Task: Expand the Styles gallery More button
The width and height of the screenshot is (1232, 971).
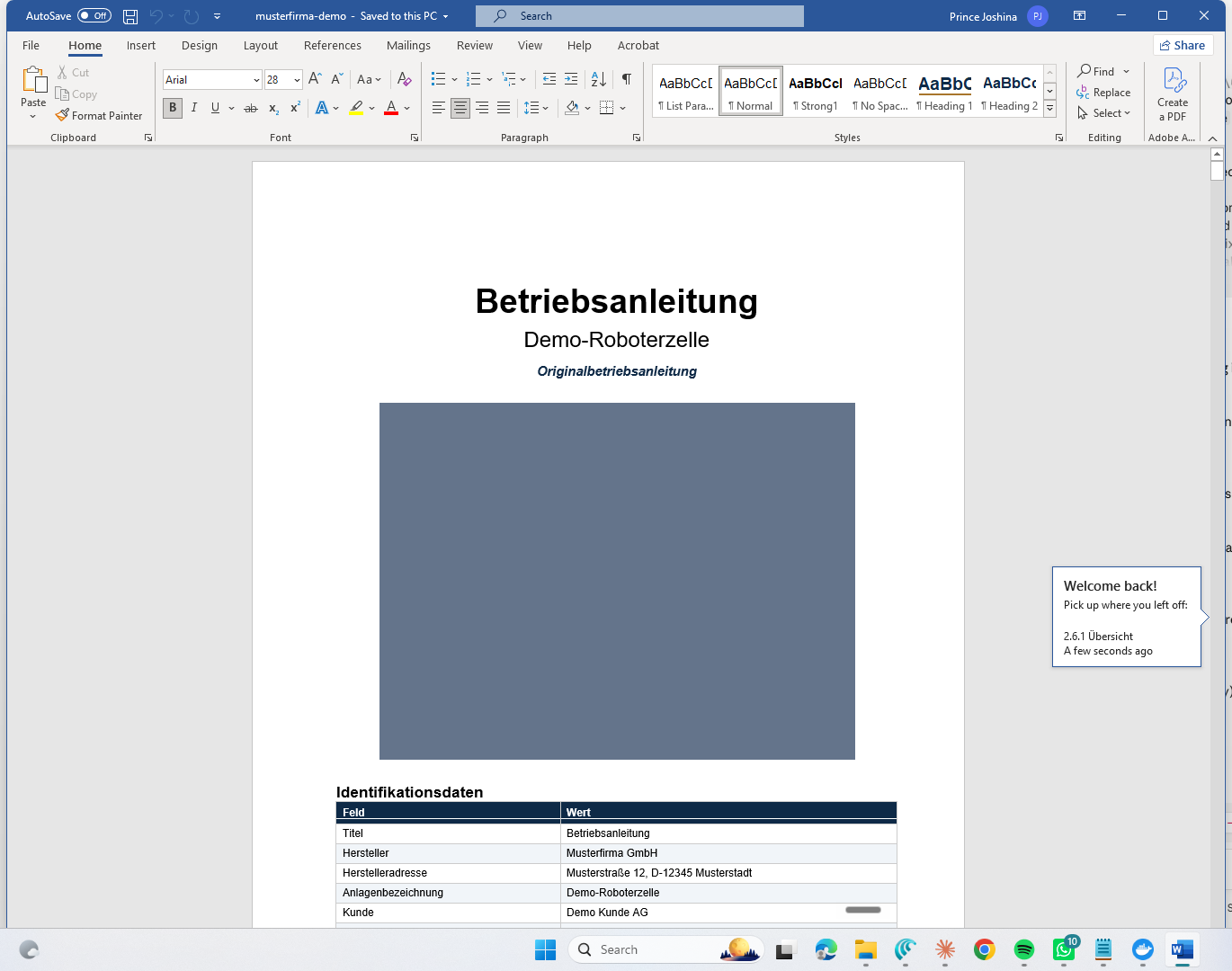Action: (1049, 110)
